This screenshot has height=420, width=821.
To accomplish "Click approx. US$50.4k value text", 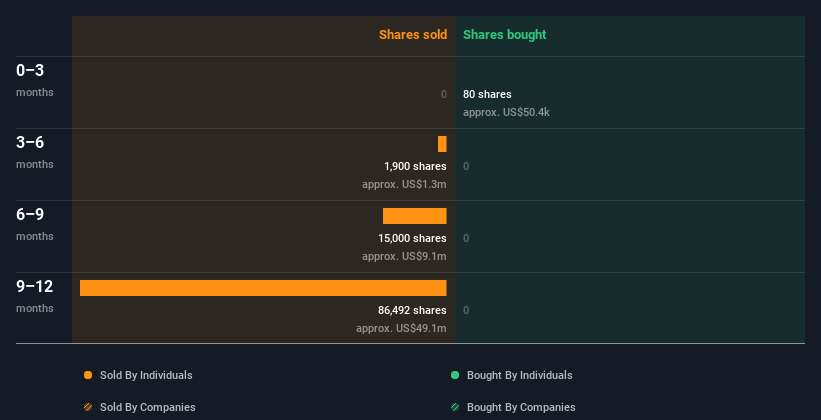I will coord(506,112).
